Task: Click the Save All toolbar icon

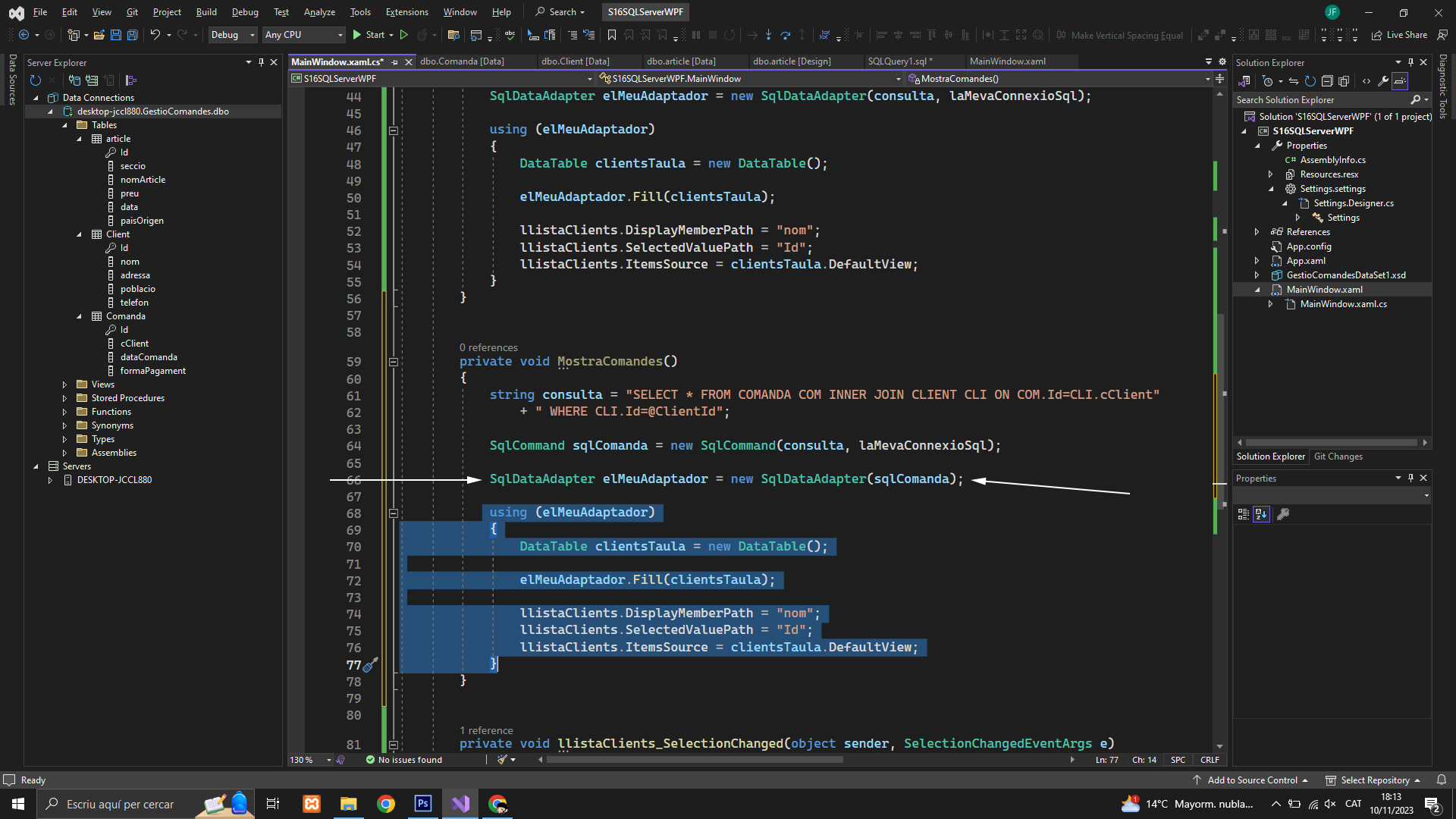Action: (132, 35)
